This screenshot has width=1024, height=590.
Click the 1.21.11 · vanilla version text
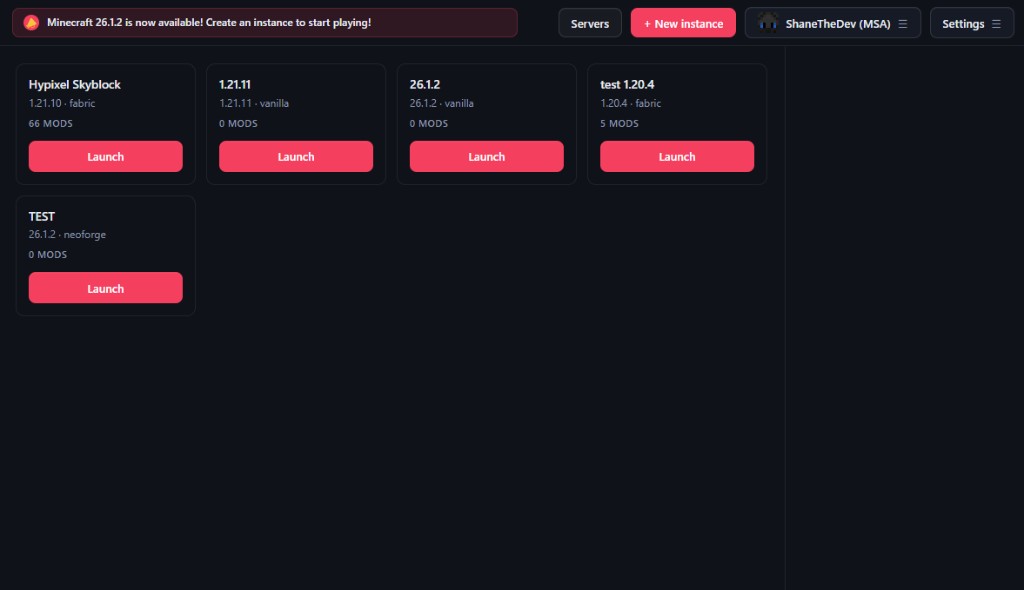(x=254, y=103)
